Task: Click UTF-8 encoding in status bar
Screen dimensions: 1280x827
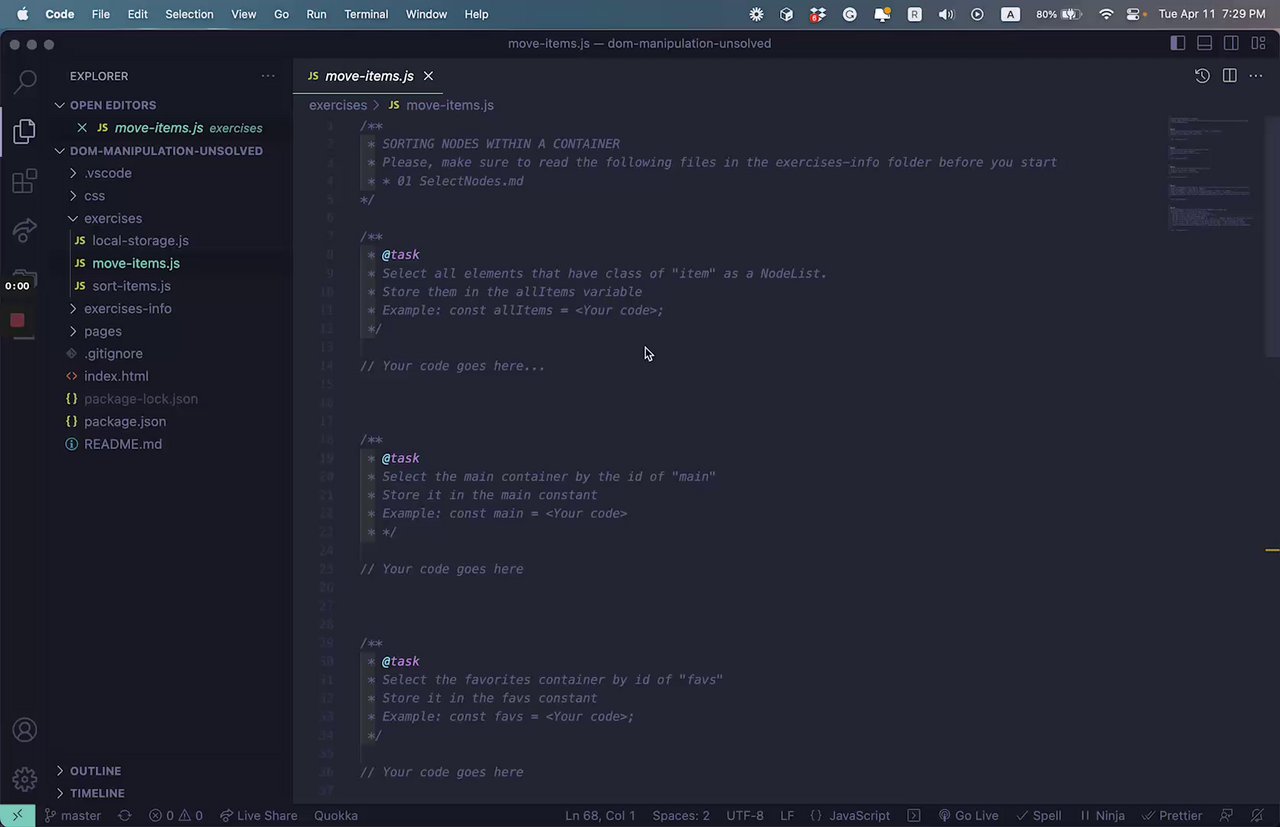Action: (x=745, y=815)
